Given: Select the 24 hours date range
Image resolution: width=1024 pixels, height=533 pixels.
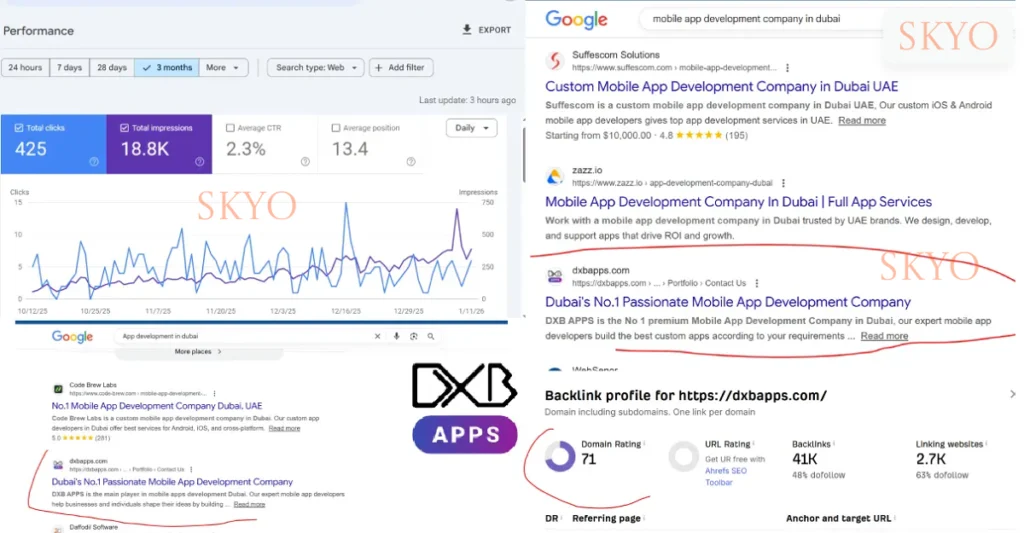Looking at the screenshot, I should tap(25, 67).
